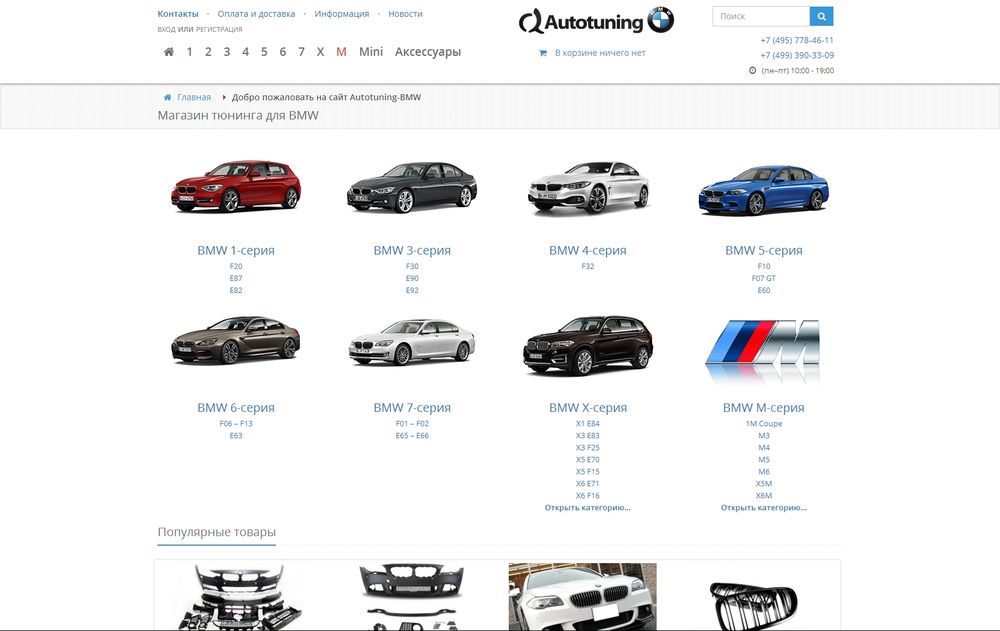1000x631 pixels.
Task: Click F07 GT under BMW 5-серия
Action: 764,278
